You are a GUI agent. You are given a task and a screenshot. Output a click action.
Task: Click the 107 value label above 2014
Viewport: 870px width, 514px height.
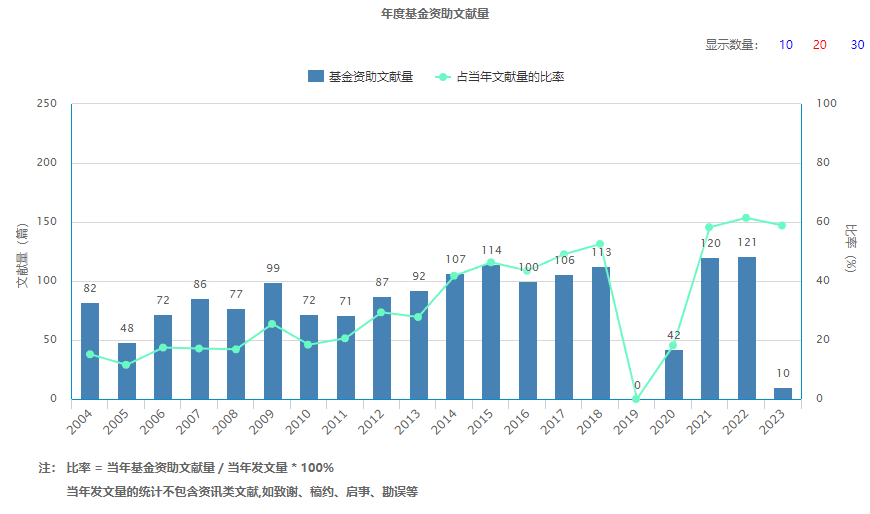pos(456,259)
